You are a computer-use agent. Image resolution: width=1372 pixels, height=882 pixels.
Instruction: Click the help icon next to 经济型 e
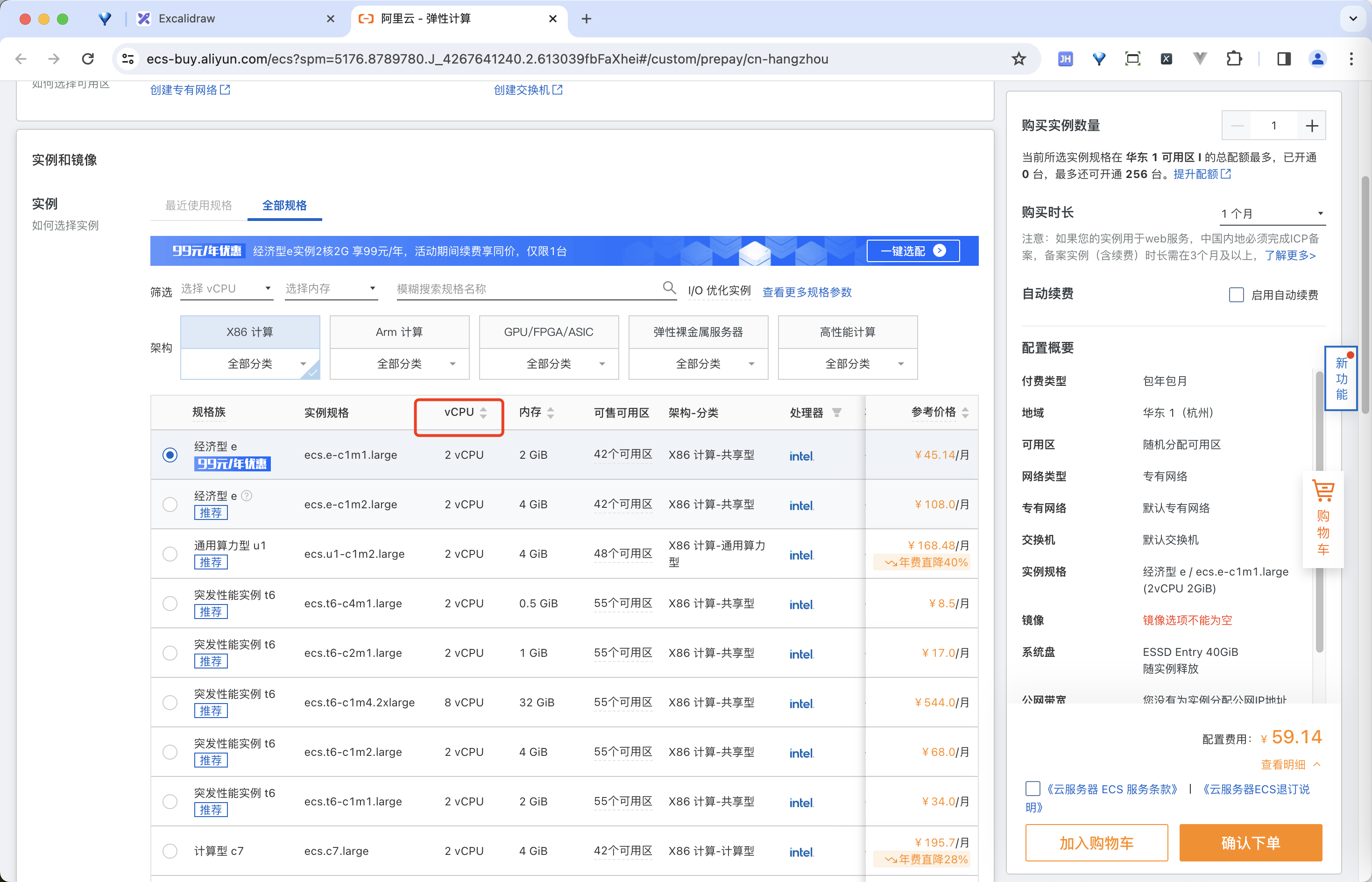tap(247, 495)
